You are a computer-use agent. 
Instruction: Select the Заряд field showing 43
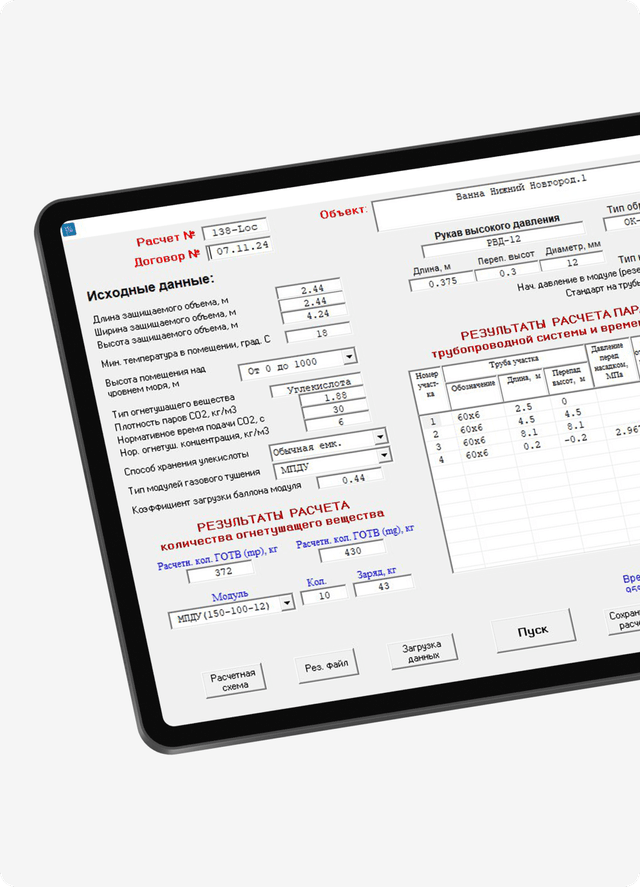[x=383, y=586]
